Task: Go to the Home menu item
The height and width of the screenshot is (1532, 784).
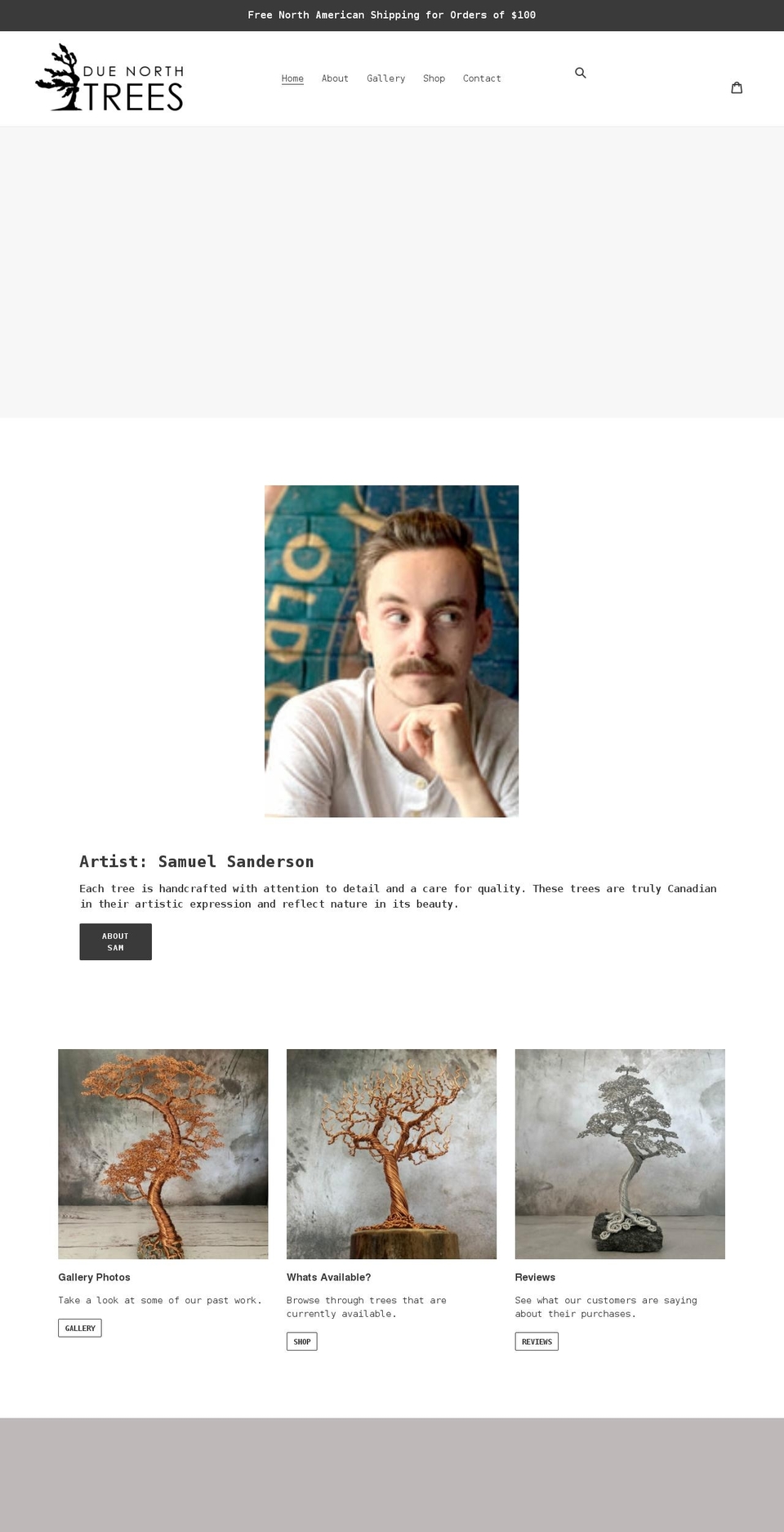Action: click(292, 78)
